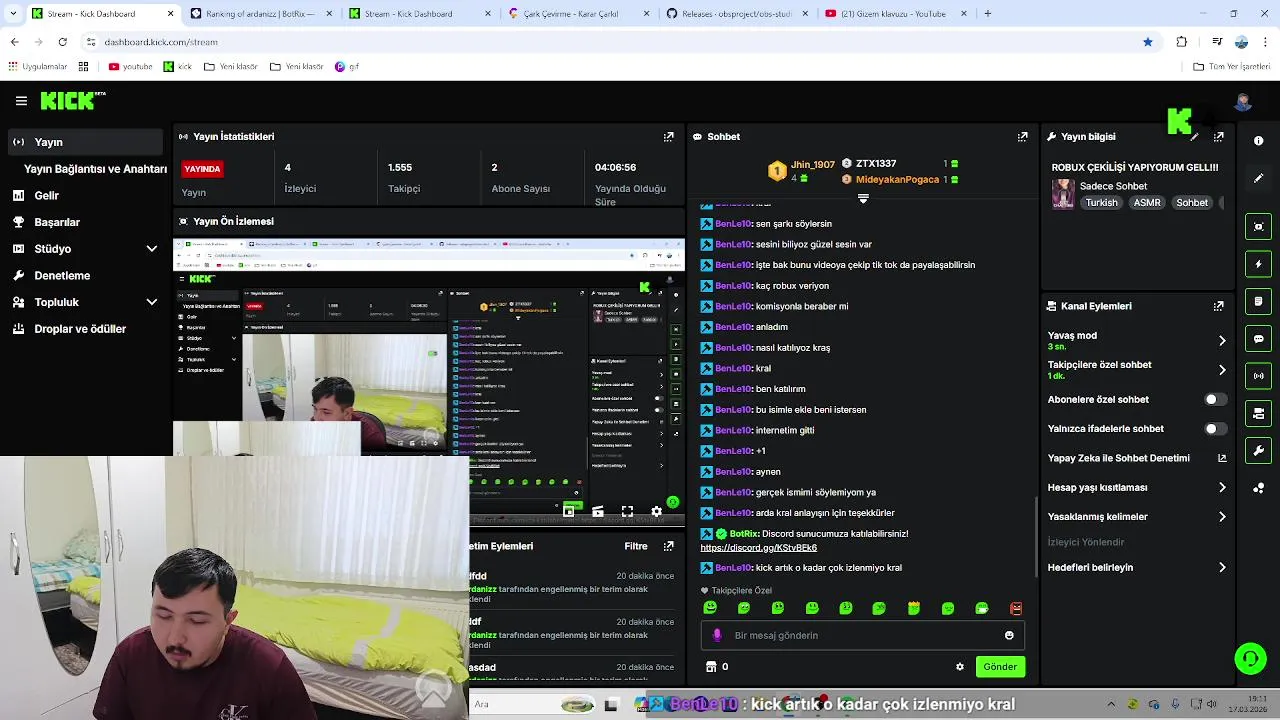Open user profile avatar in Kick header
Viewport: 1280px width, 720px height.
[1243, 102]
